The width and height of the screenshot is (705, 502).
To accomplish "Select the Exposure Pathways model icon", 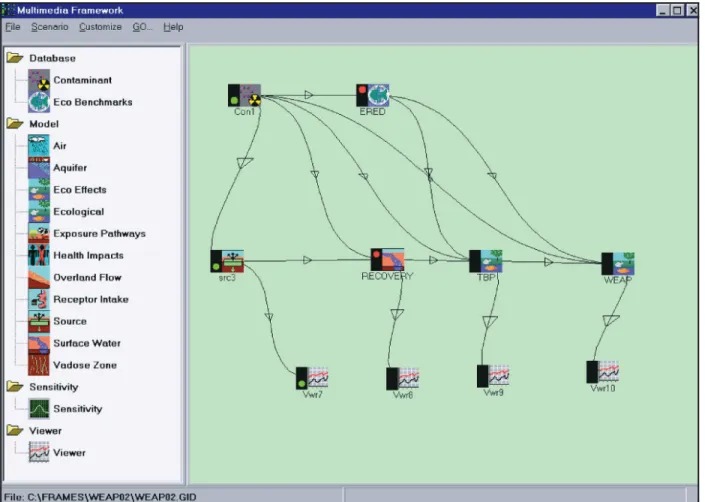I will coord(39,233).
